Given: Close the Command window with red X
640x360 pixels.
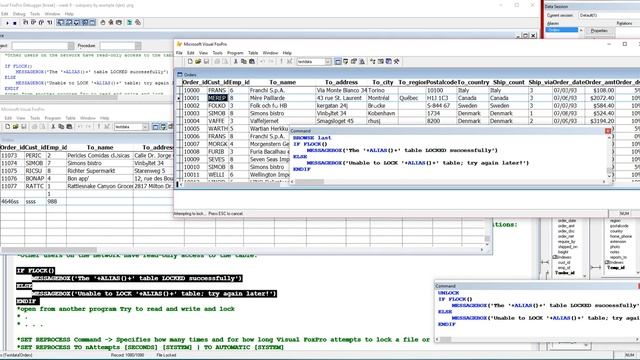Looking at the screenshot, I should (x=608, y=131).
